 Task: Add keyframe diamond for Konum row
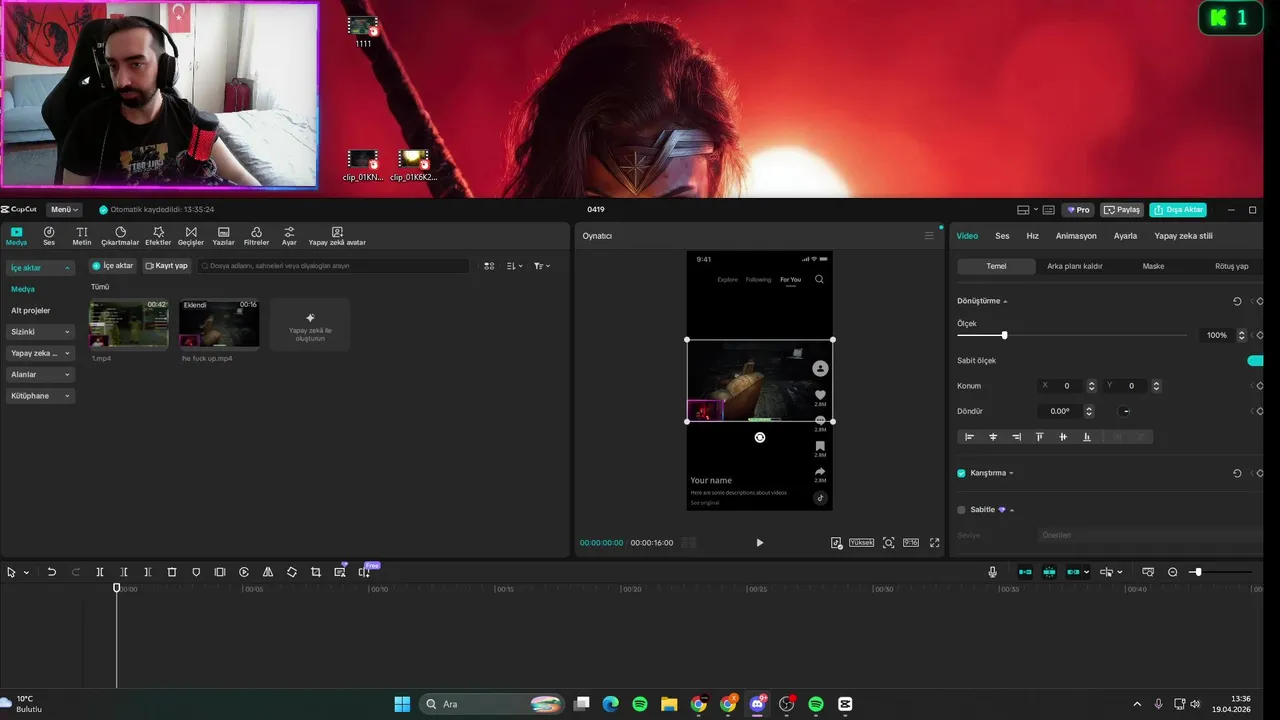(x=1259, y=386)
